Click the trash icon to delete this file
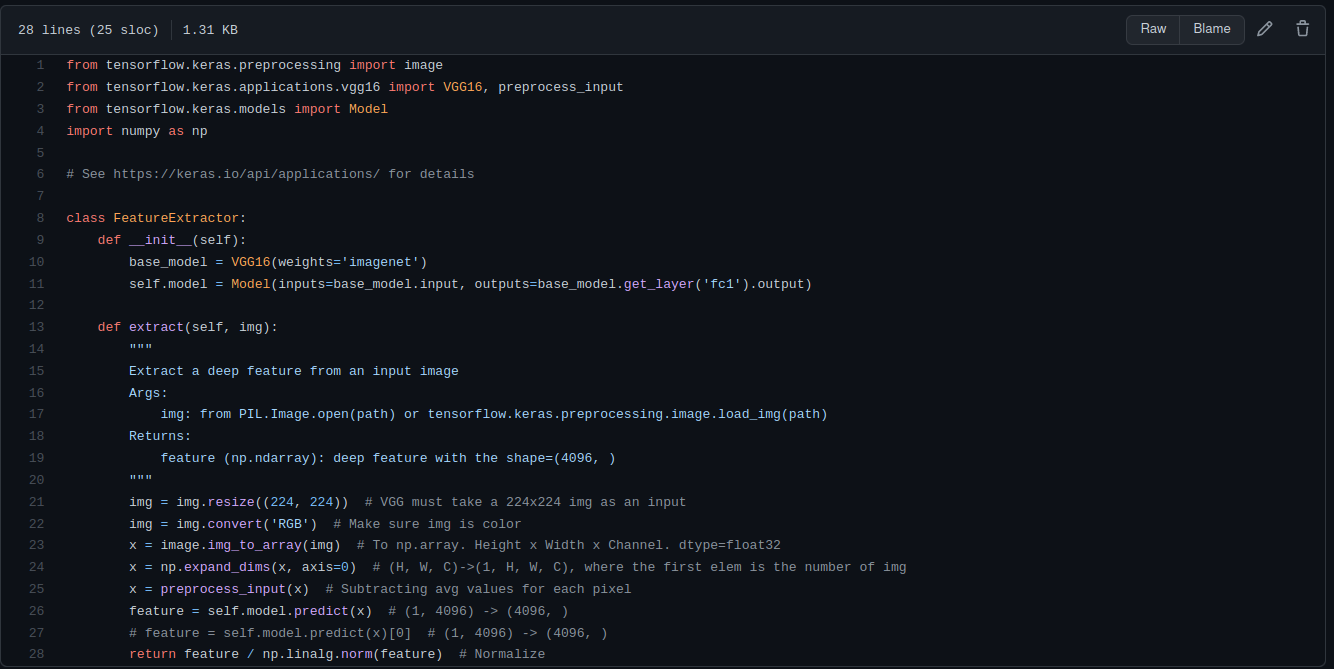Viewport: 1334px width, 669px height. (1302, 29)
